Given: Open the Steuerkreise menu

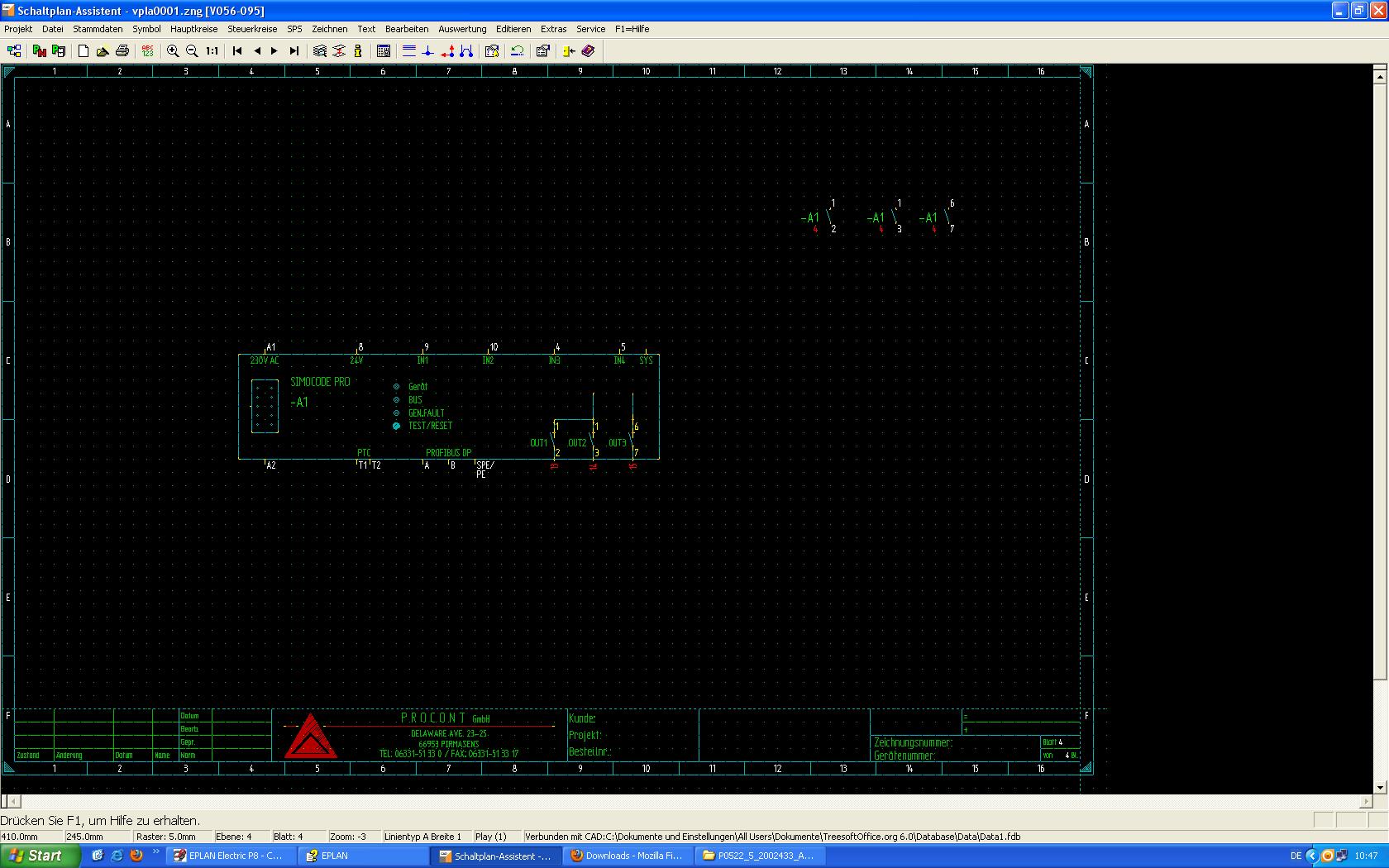Looking at the screenshot, I should [x=252, y=29].
